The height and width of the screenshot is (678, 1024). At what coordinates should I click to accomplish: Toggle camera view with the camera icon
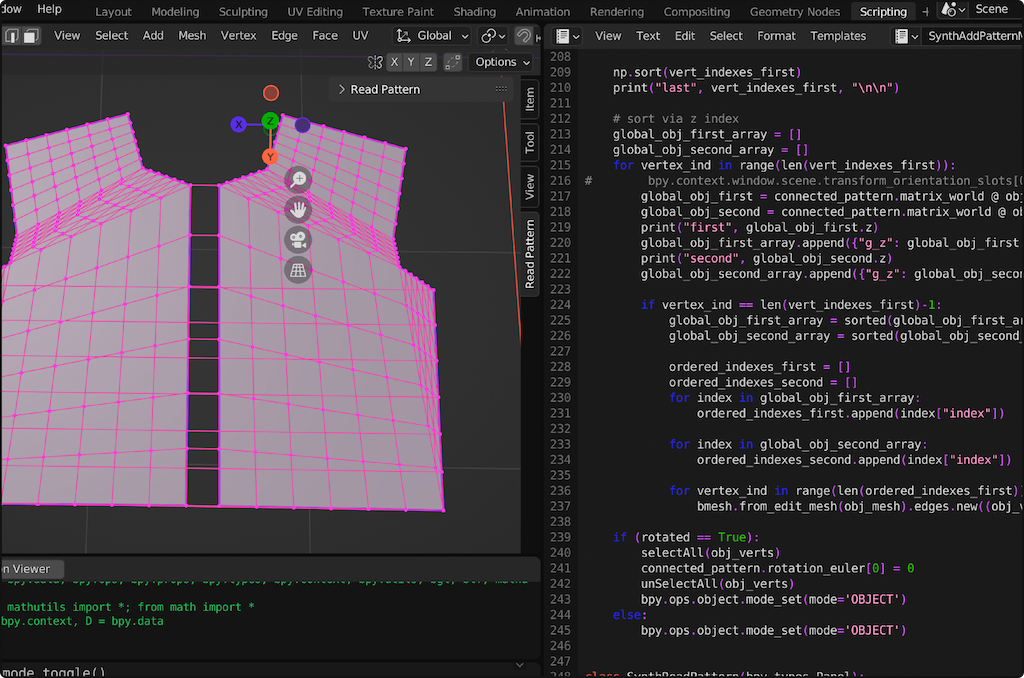pyautogui.click(x=298, y=239)
